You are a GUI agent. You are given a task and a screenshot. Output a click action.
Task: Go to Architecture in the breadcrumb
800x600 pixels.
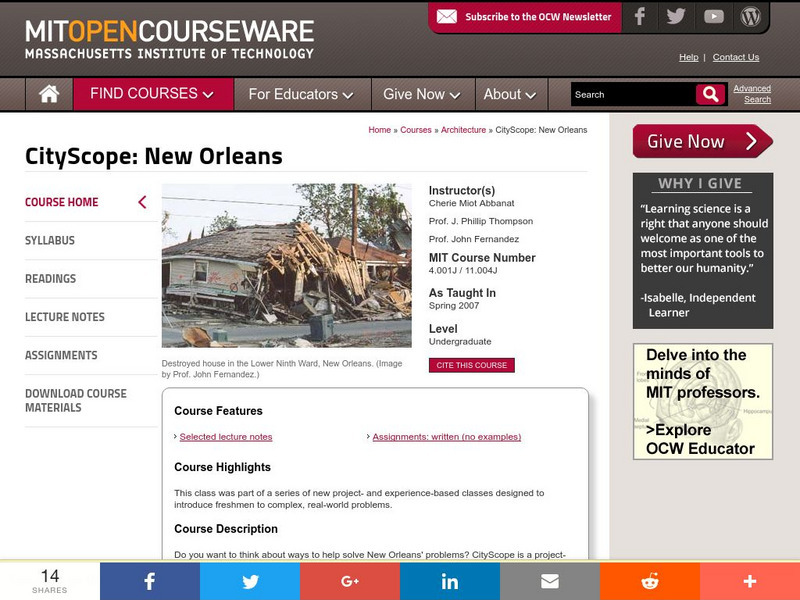[x=463, y=130]
